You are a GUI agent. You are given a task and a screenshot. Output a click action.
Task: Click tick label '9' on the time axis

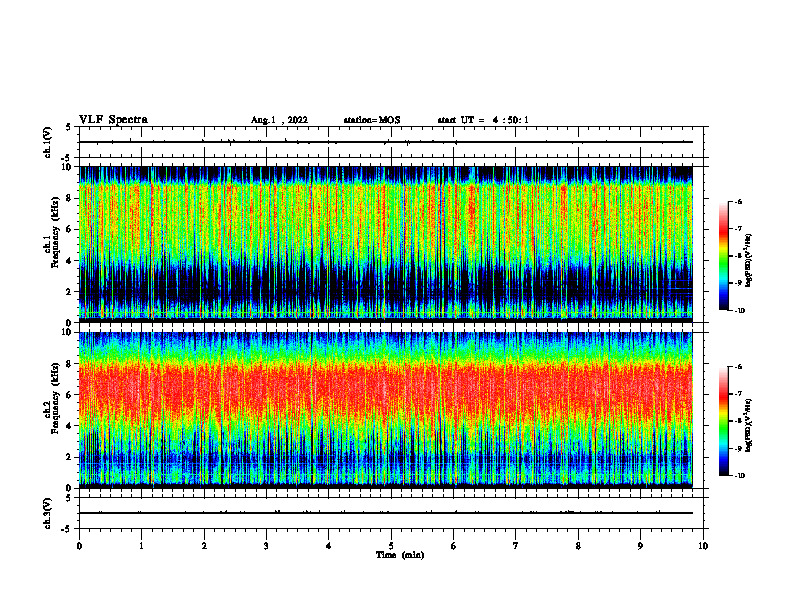pos(640,546)
